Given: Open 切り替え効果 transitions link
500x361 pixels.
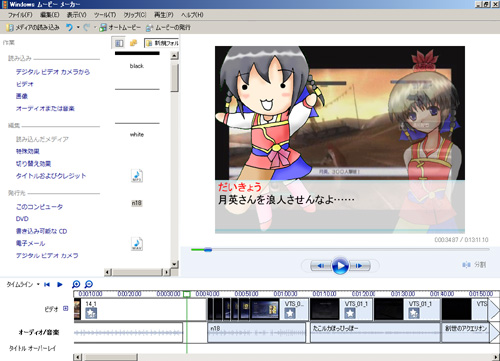Looking at the screenshot, I should (x=33, y=163).
